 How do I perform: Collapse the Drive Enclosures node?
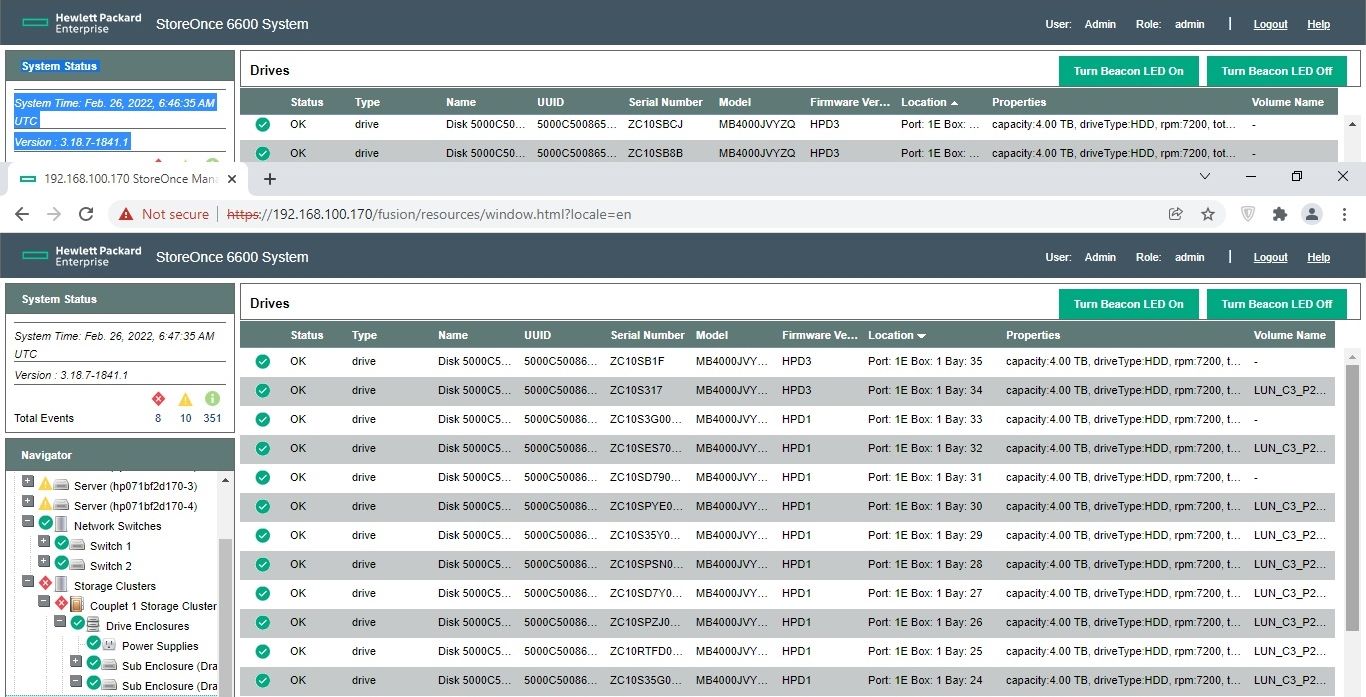(x=60, y=622)
